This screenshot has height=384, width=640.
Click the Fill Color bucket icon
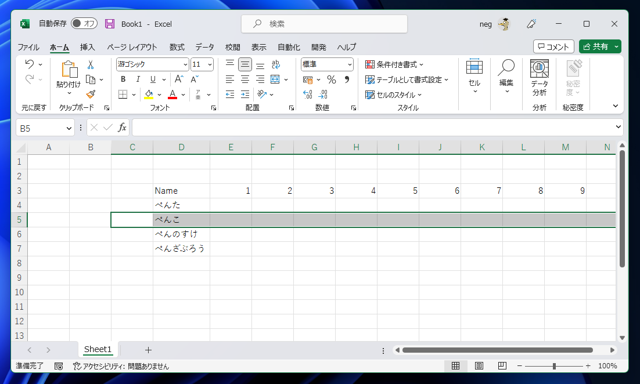pyautogui.click(x=149, y=95)
